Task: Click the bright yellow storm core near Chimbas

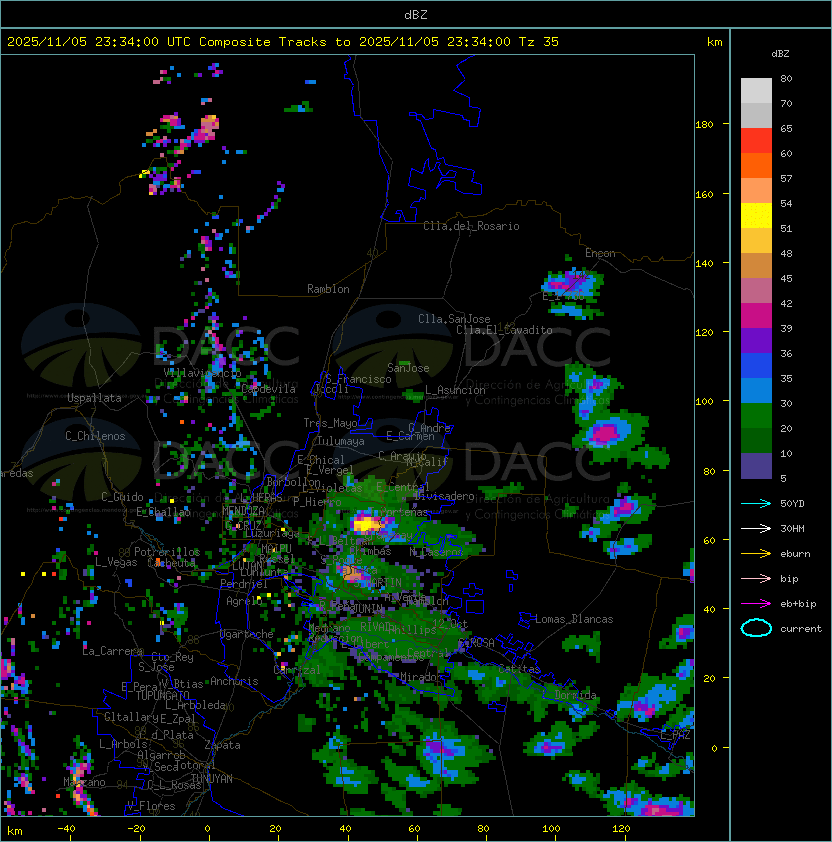Action: click(365, 523)
